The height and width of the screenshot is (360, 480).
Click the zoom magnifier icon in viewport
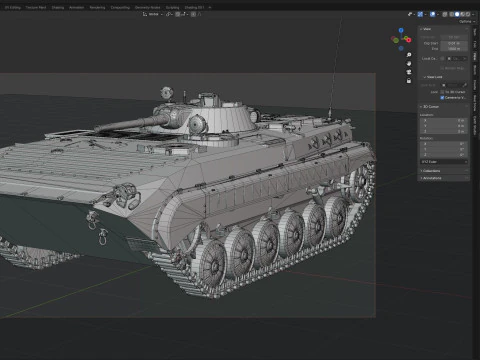[x=409, y=55]
